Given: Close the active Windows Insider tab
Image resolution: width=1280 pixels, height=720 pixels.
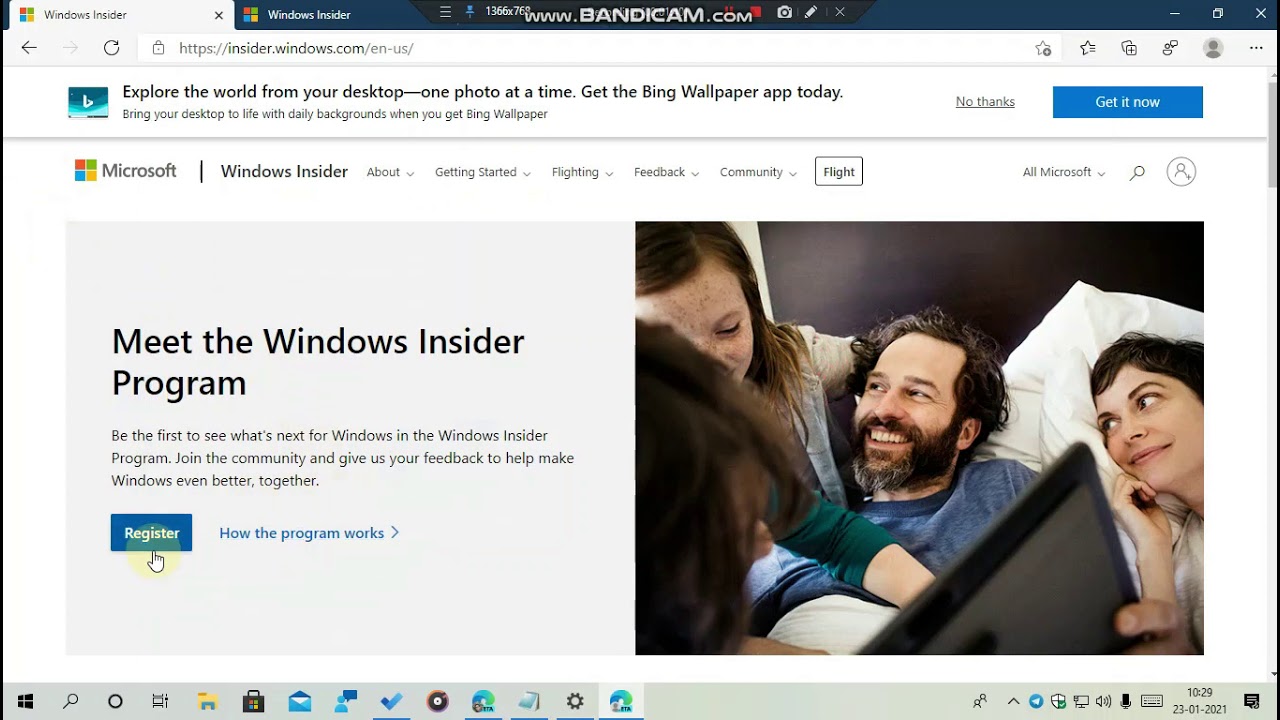Looking at the screenshot, I should click(219, 15).
